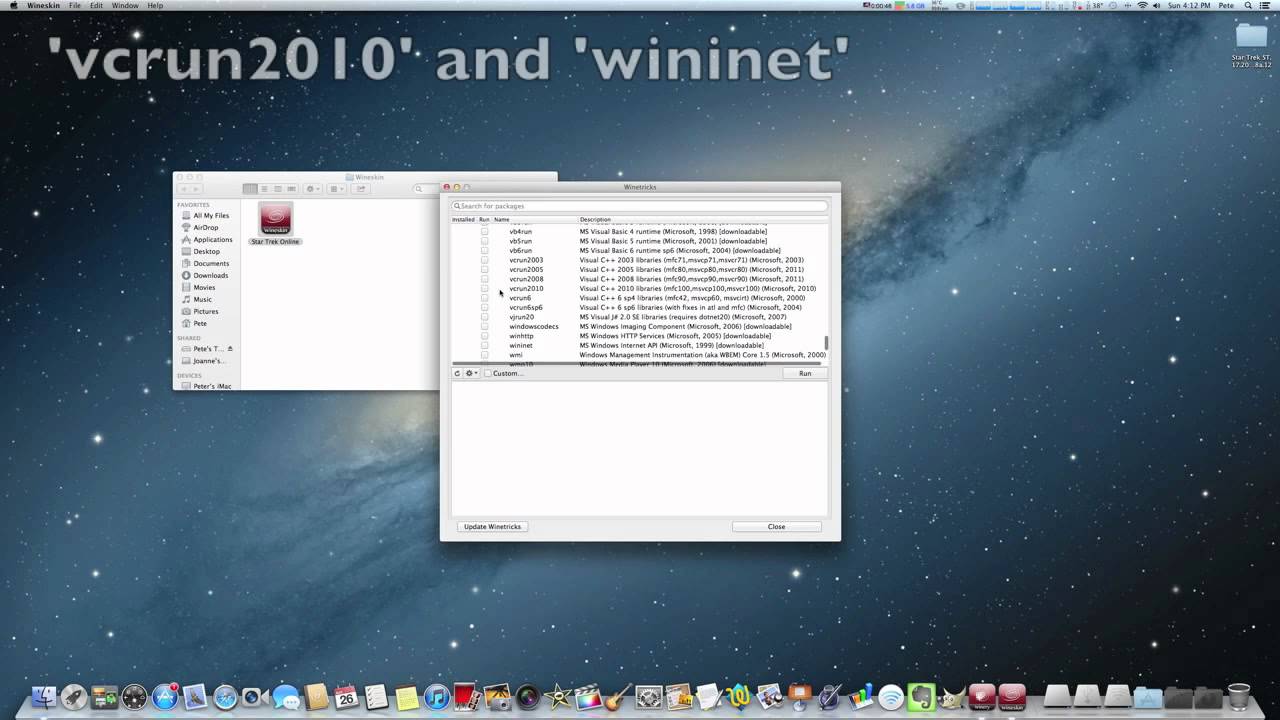Switch Finder to icon view
The image size is (1280, 720).
coord(250,189)
